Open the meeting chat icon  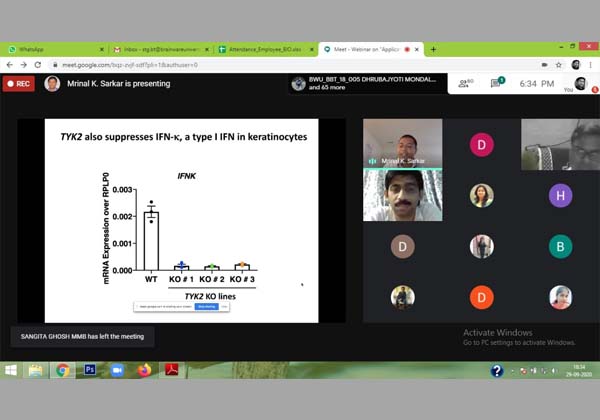pyautogui.click(x=495, y=84)
